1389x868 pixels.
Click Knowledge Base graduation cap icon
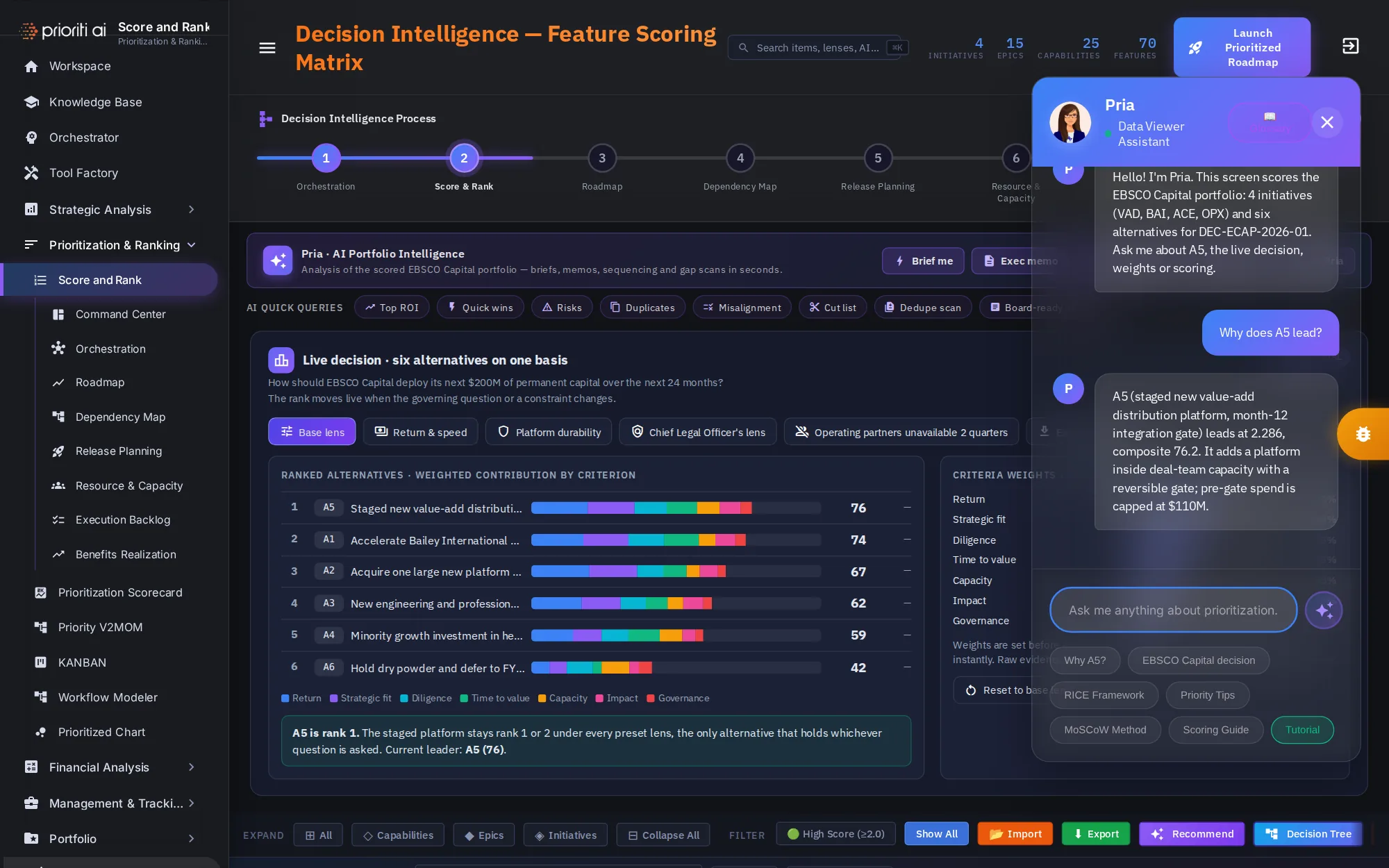click(31, 102)
